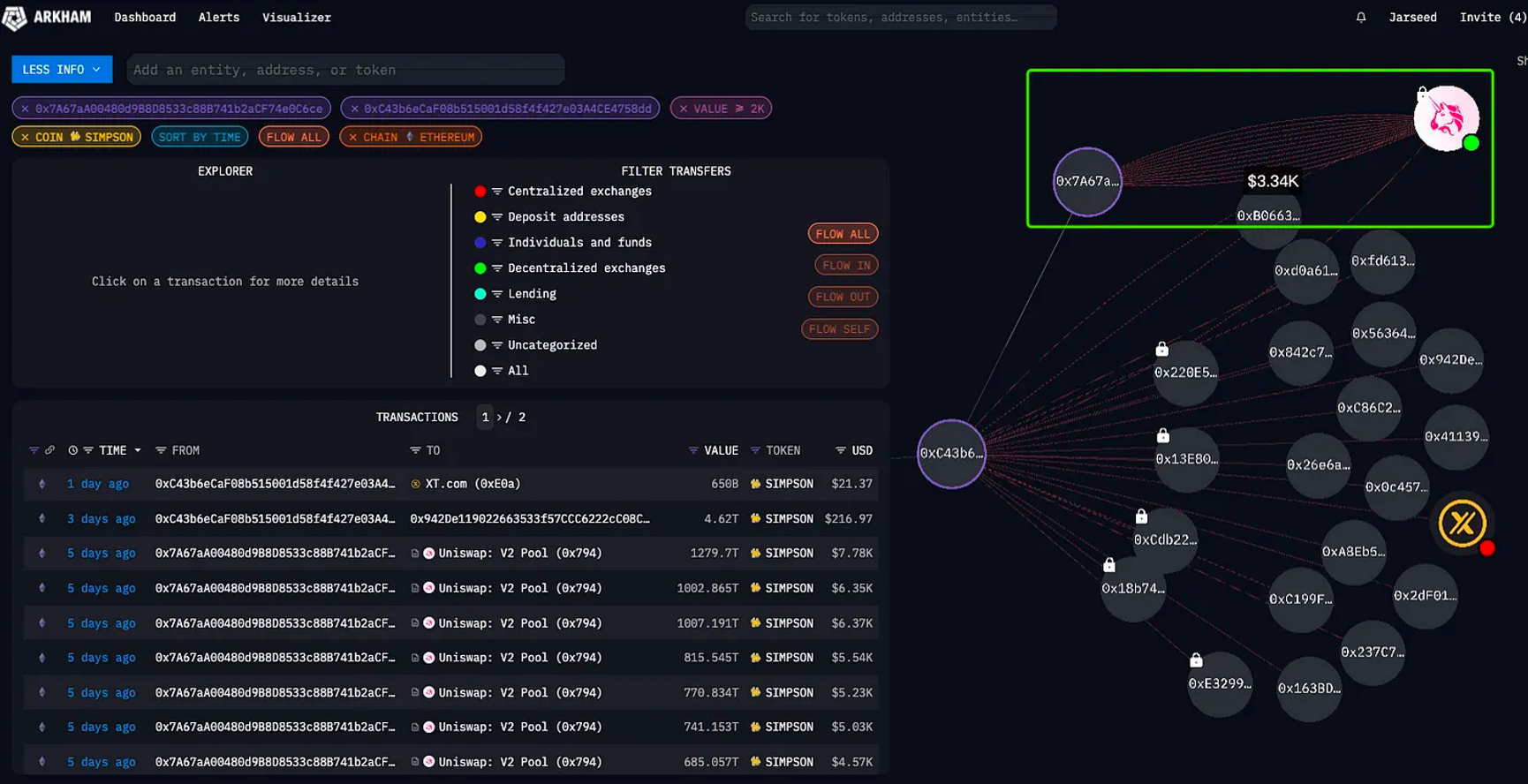Click the FLOW OUT button
The image size is (1528, 784).
click(x=843, y=297)
